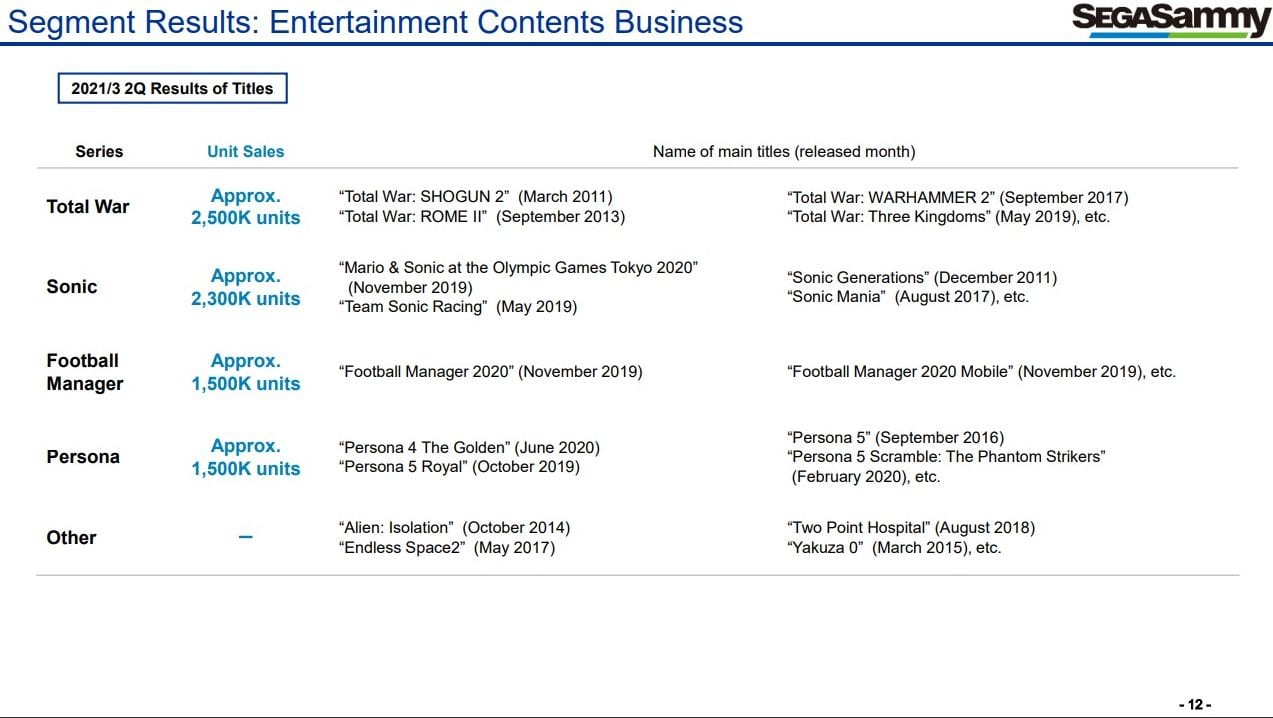Select the 'Other' series label
The height and width of the screenshot is (718, 1273).
pos(71,538)
